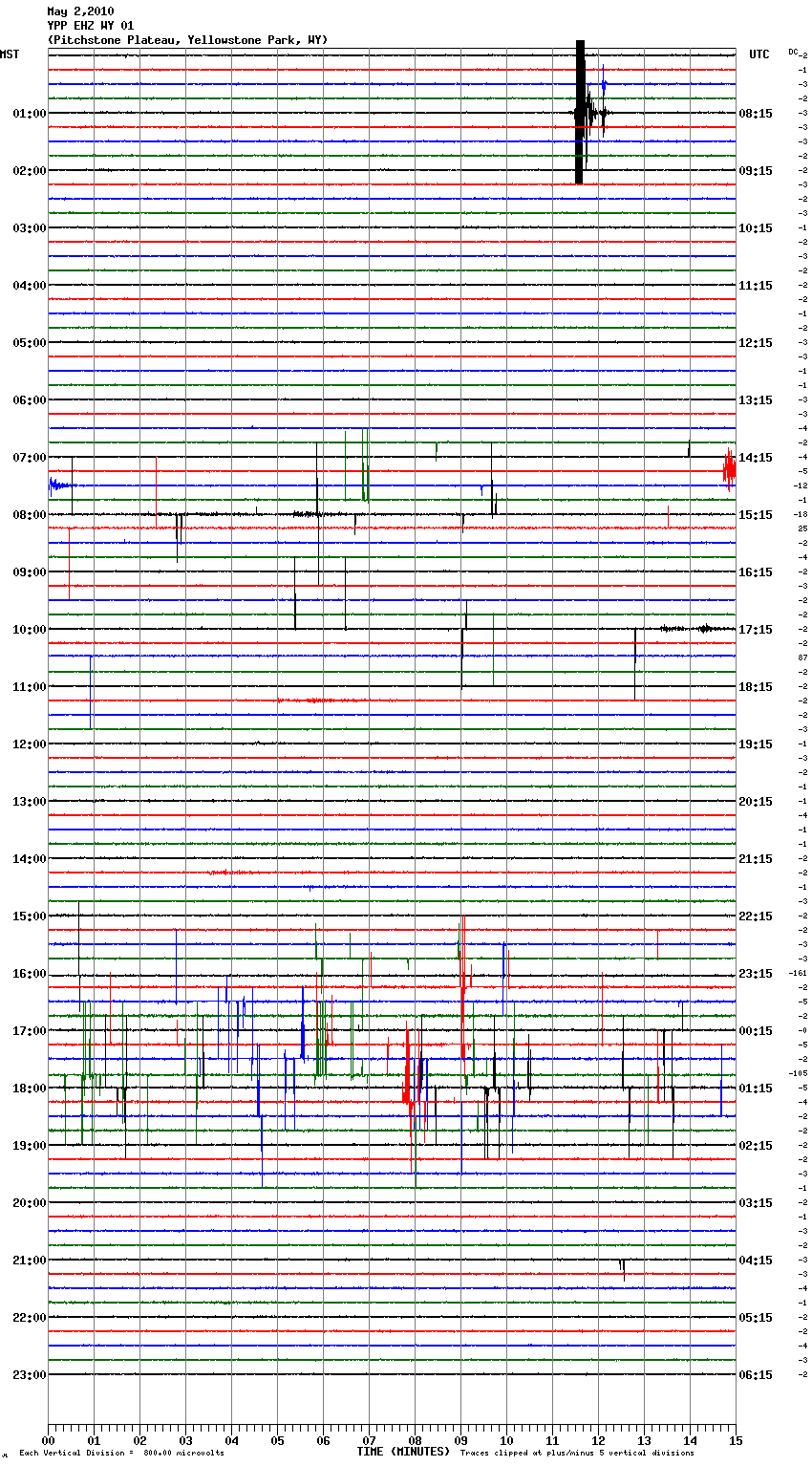Viewport: 812px width, 1466px height.
Task: Click the 08:15 UTC time label
Action: (x=756, y=114)
